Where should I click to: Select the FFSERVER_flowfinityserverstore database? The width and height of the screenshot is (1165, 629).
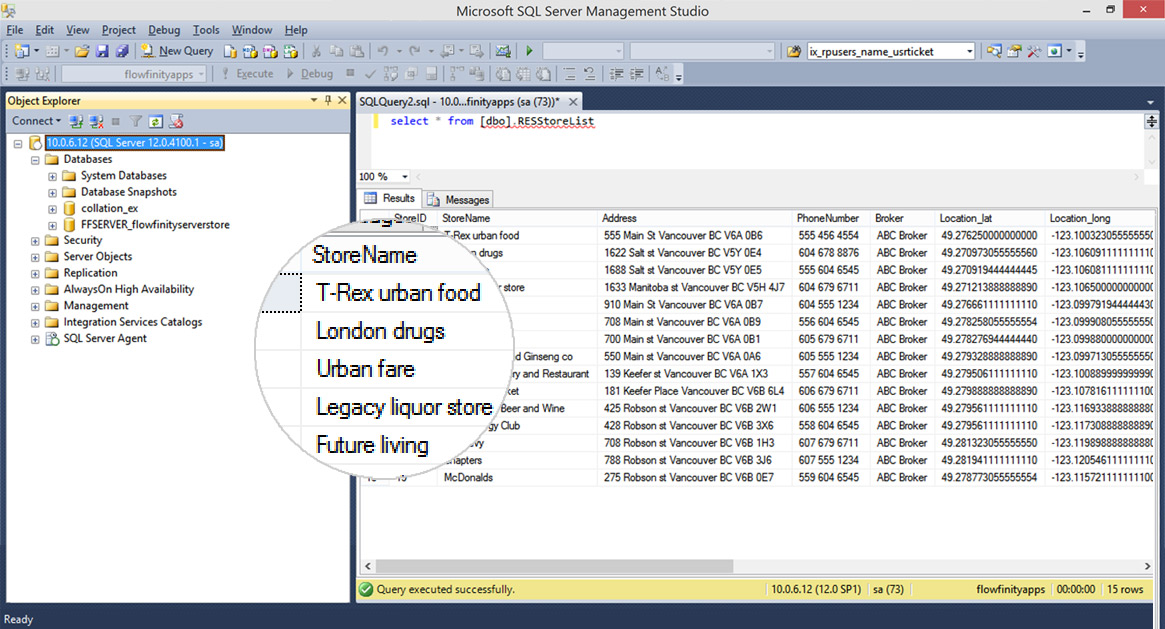154,225
